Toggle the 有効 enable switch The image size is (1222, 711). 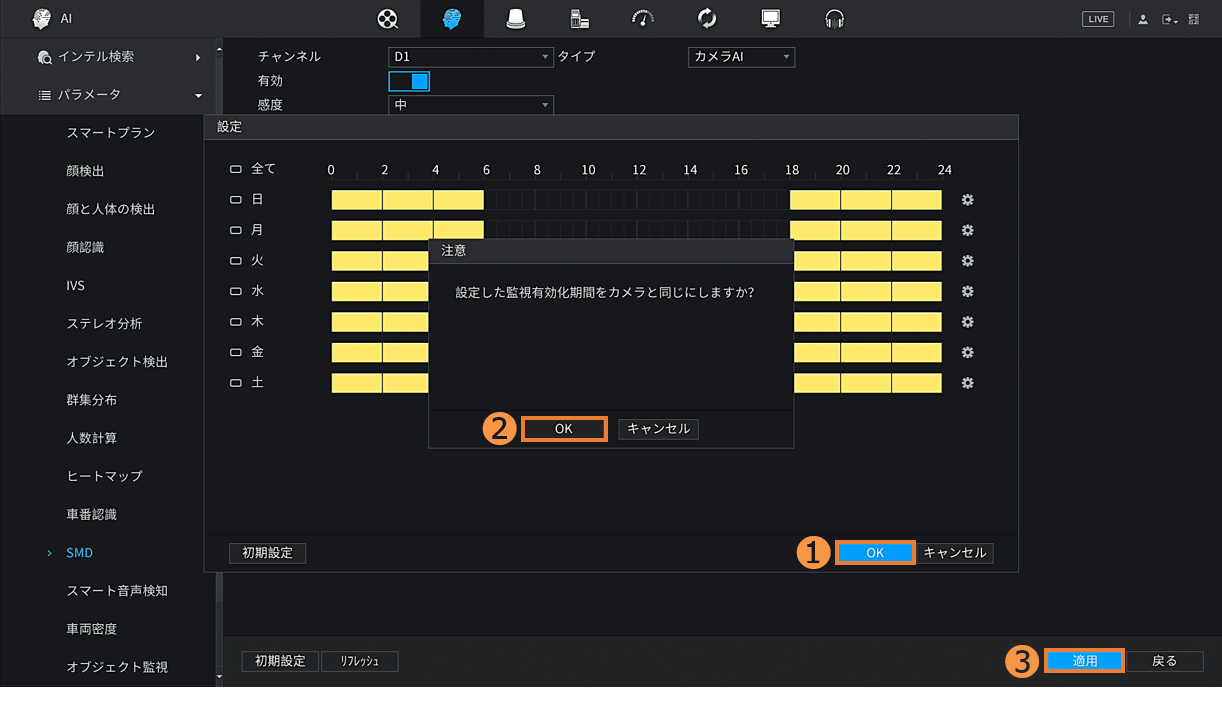(x=409, y=81)
